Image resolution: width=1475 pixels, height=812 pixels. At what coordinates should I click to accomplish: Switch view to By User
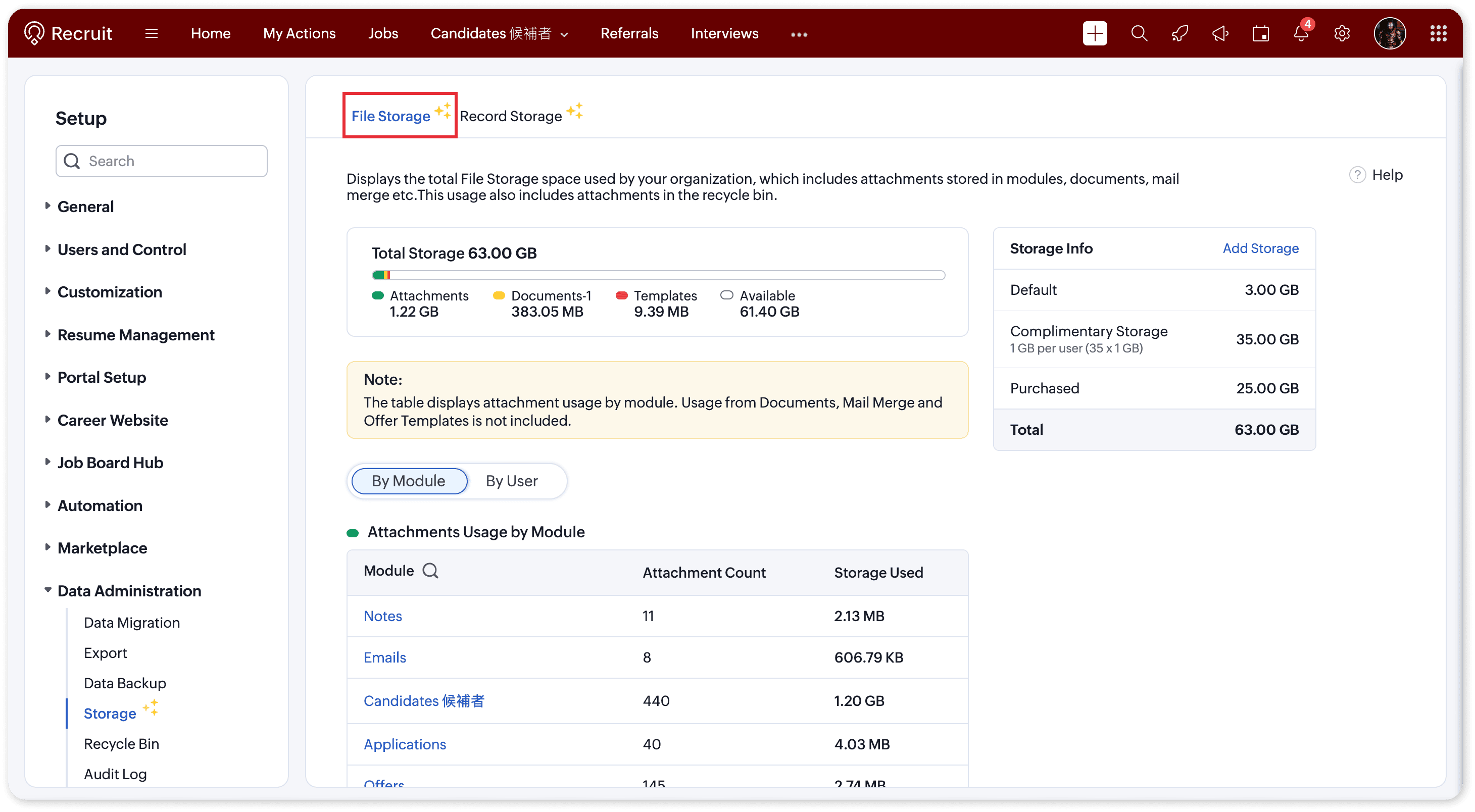[511, 481]
